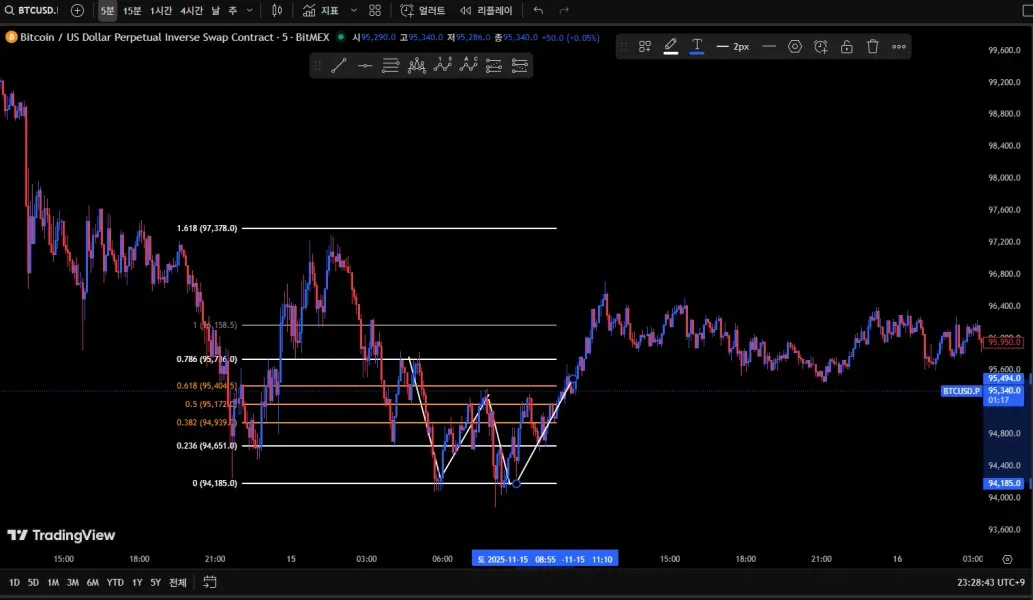
Task: Expand the timeframe interval dropdown chevron
Action: click(249, 10)
